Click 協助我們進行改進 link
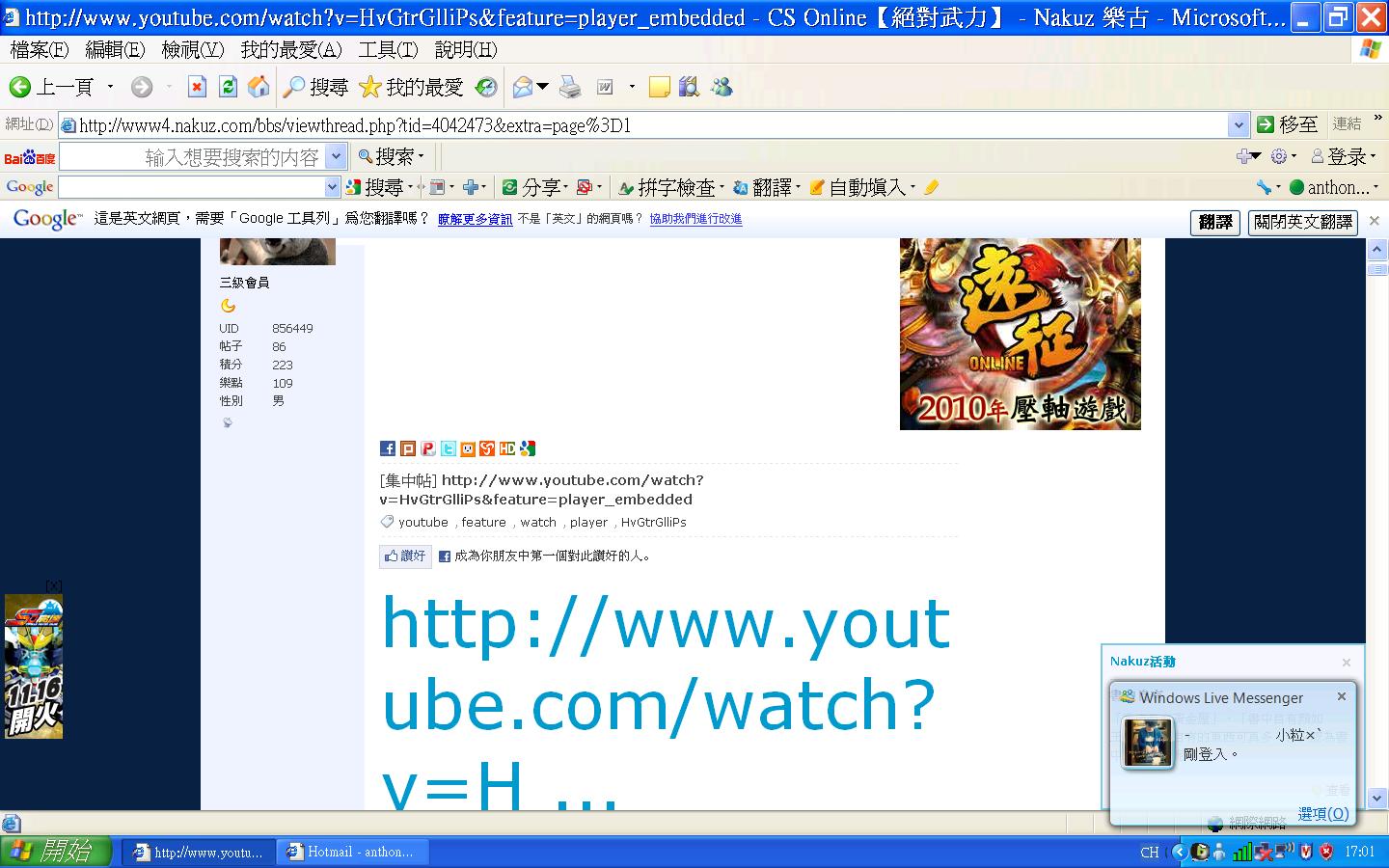Image resolution: width=1389 pixels, height=868 pixels. pyautogui.click(x=695, y=220)
